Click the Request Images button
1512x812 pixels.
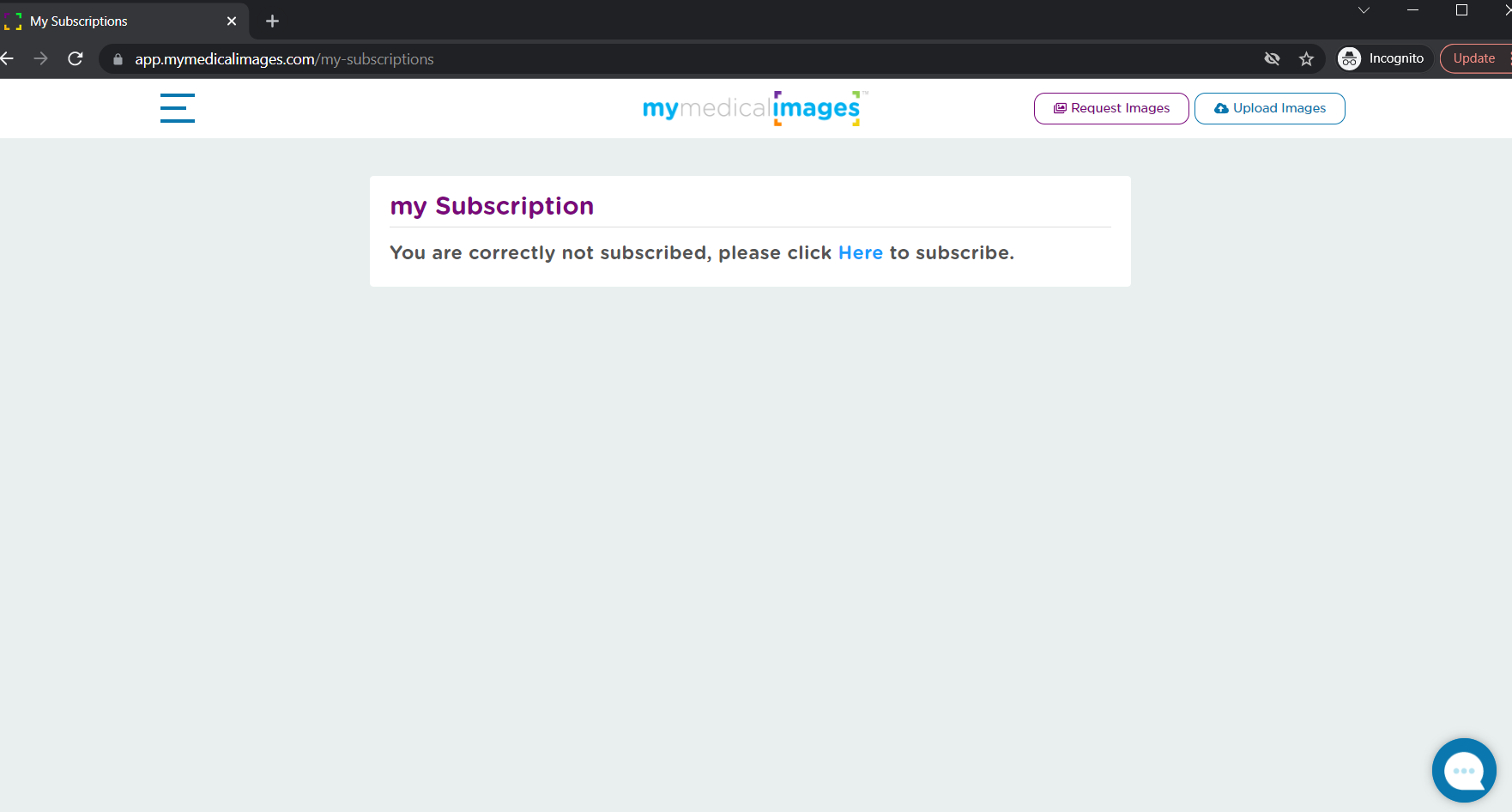[x=1111, y=108]
